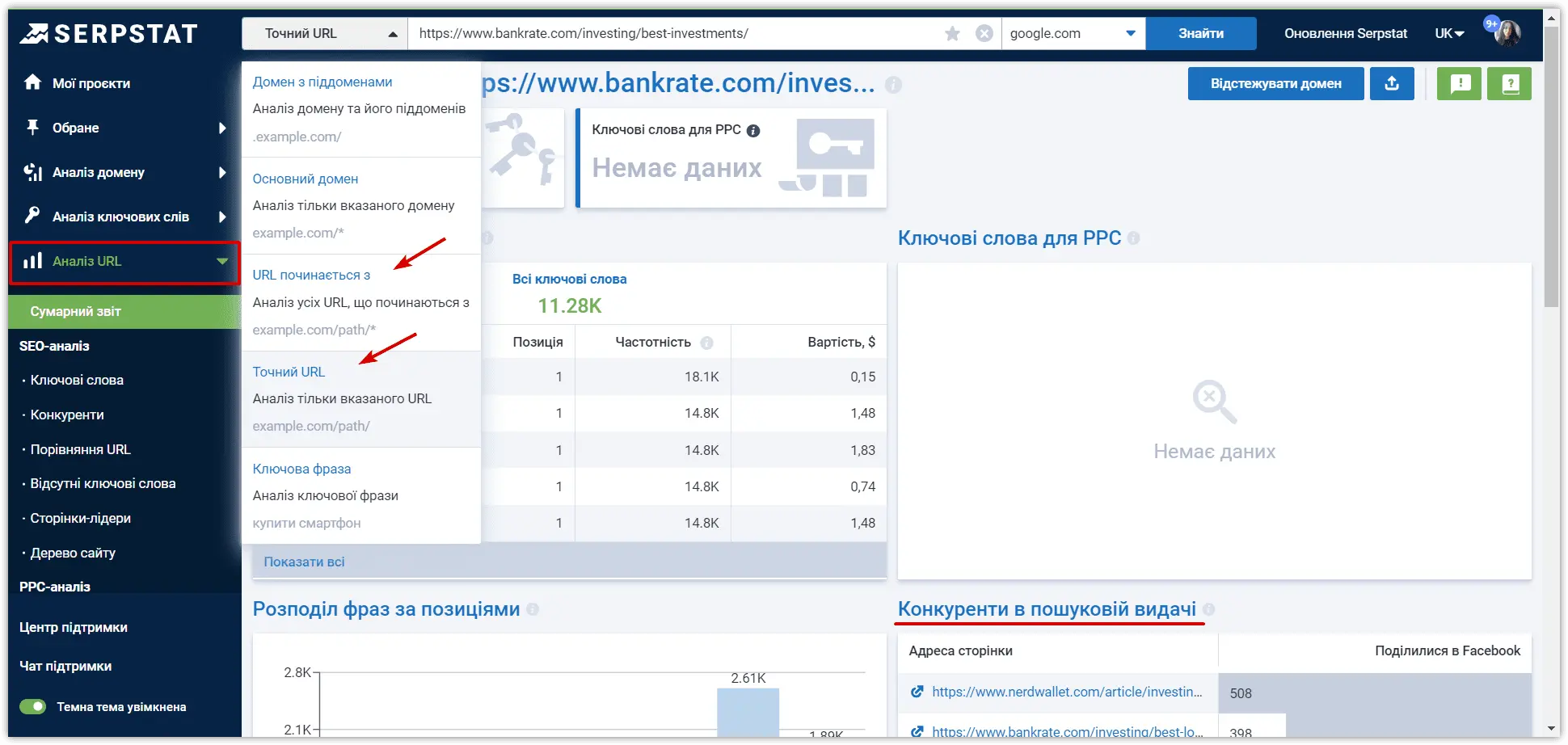Collapse the Аналіз URL section arrow

pyautogui.click(x=222, y=261)
